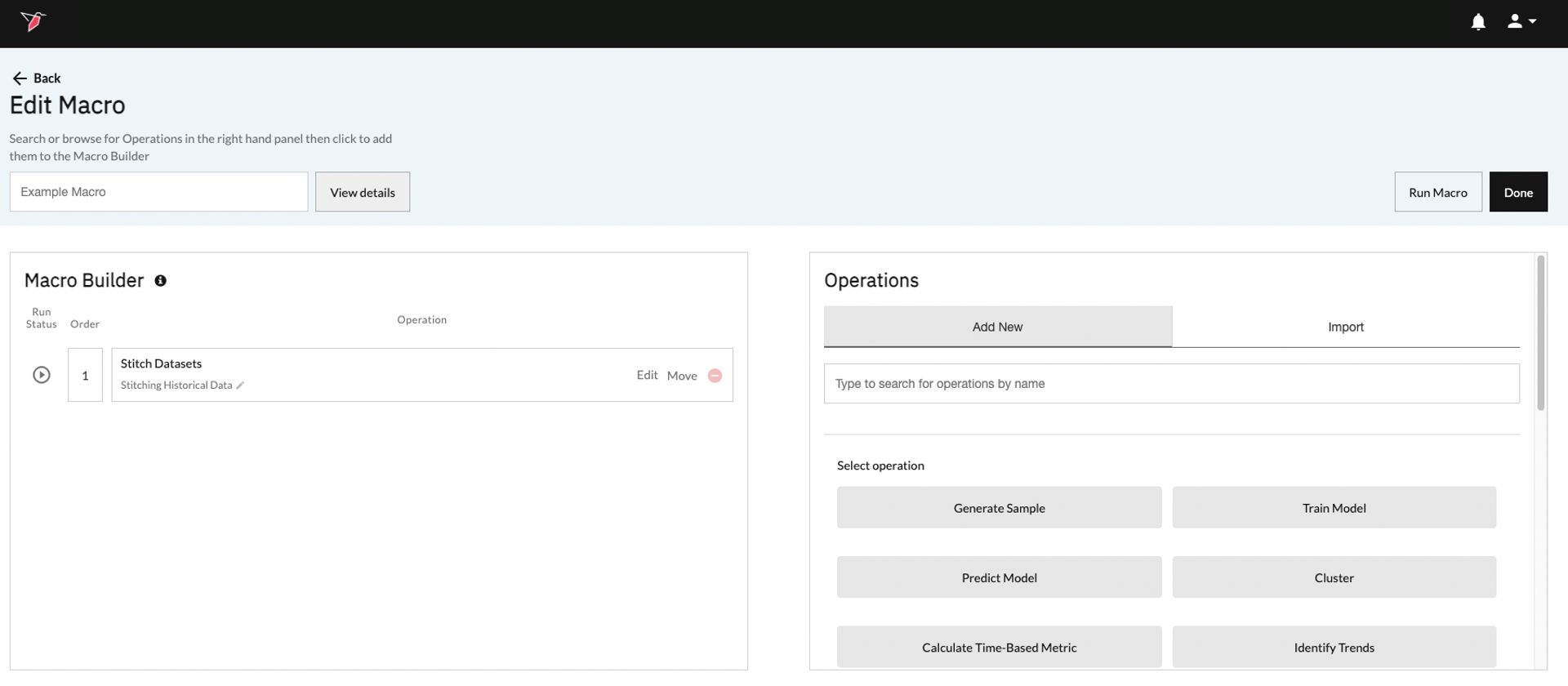Add the Cluster operation

[1334, 577]
